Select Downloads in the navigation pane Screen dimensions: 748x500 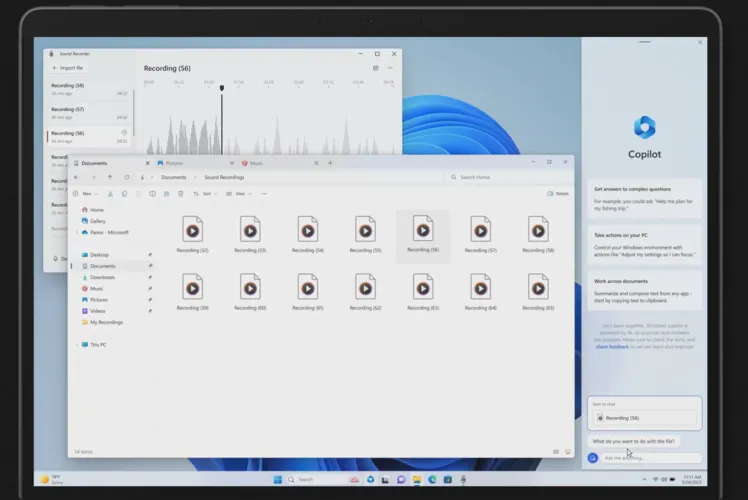point(103,277)
